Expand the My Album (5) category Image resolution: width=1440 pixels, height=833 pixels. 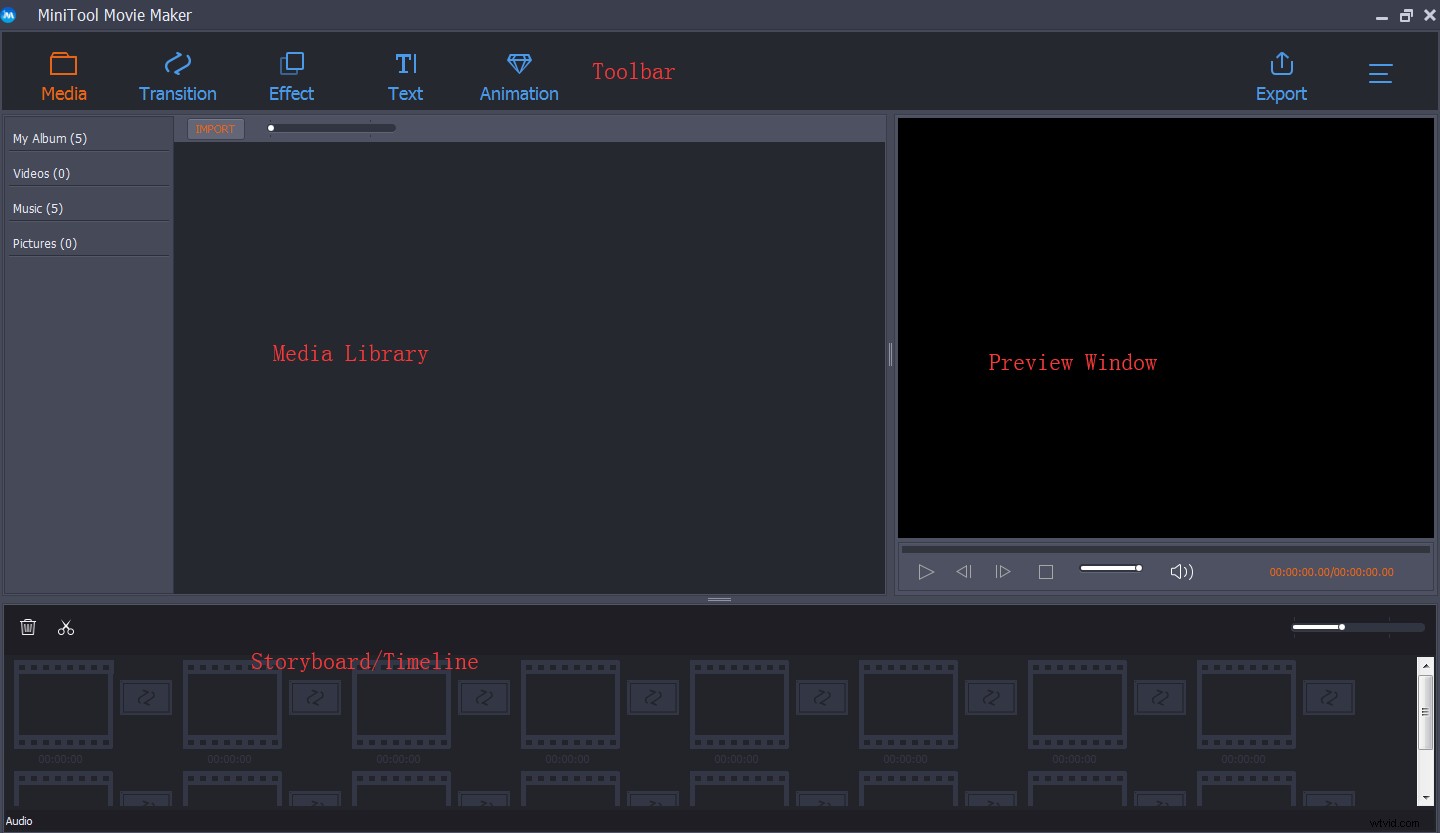(x=50, y=138)
